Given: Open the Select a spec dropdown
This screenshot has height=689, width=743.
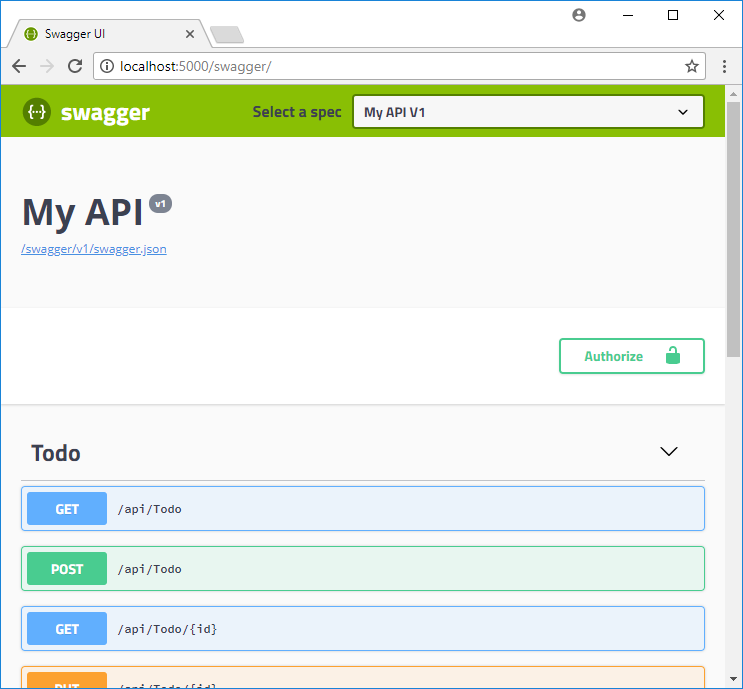Looking at the screenshot, I should [528, 112].
